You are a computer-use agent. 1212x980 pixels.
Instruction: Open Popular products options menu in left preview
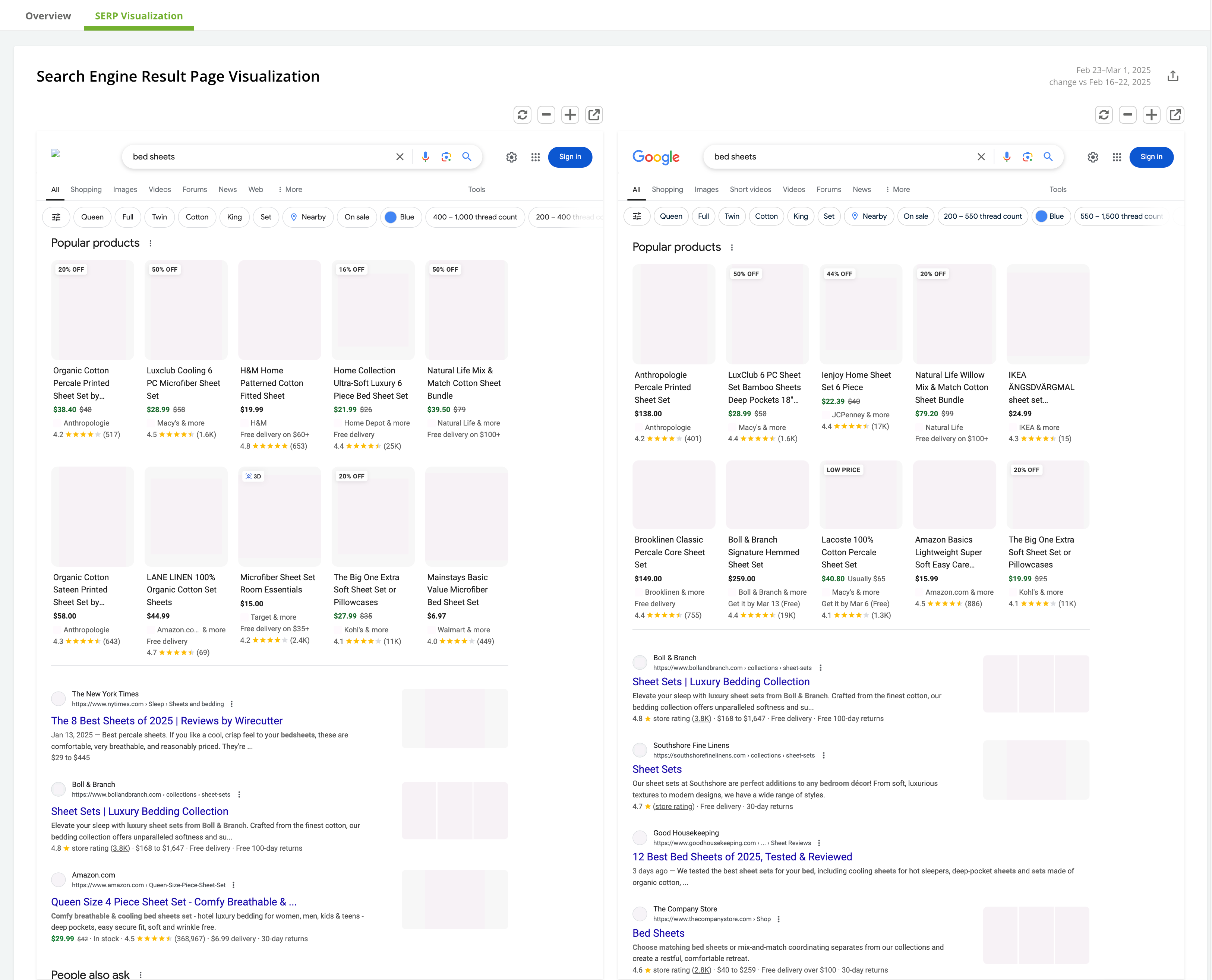[x=150, y=243]
